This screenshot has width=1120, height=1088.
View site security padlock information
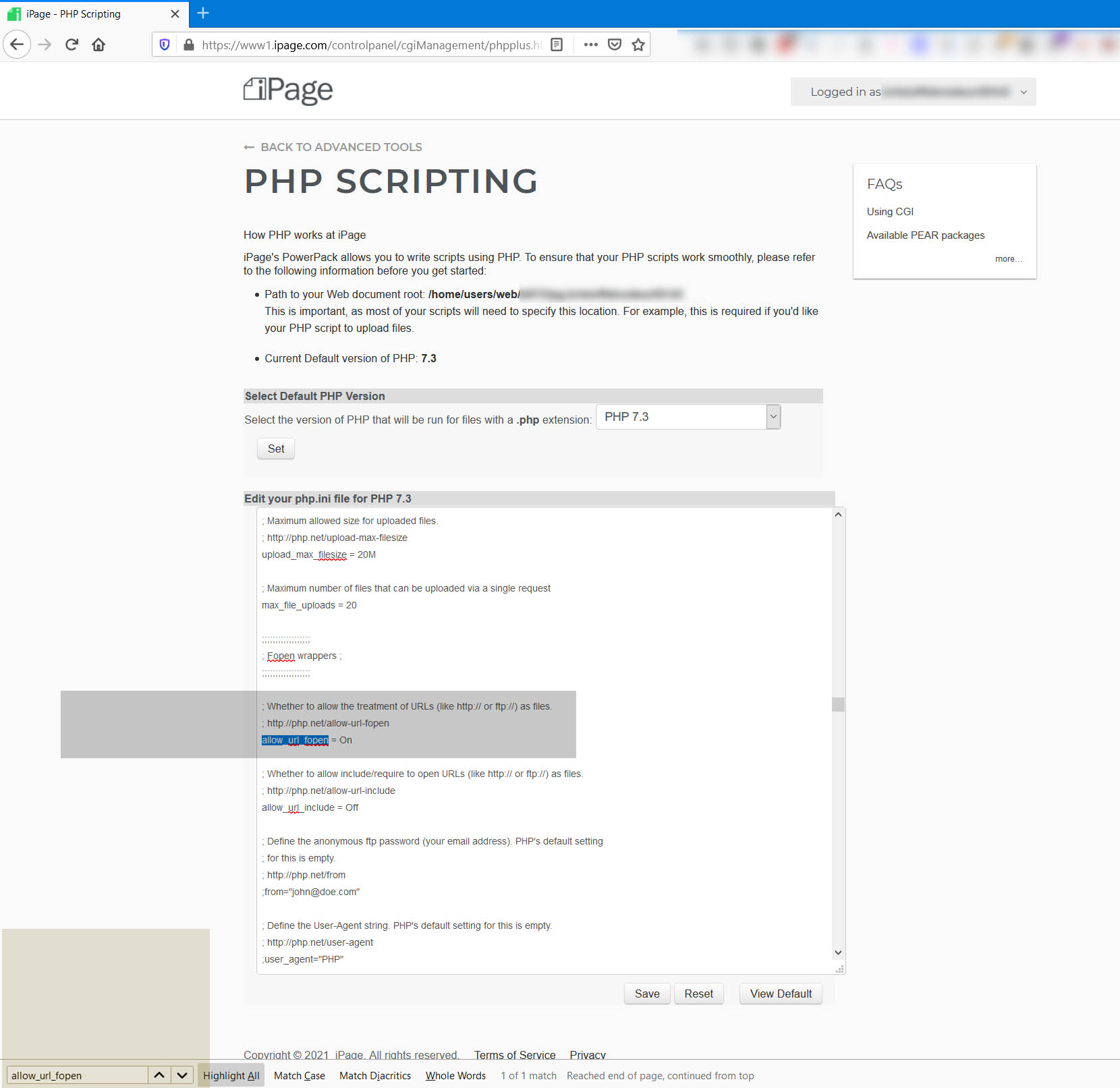(189, 45)
